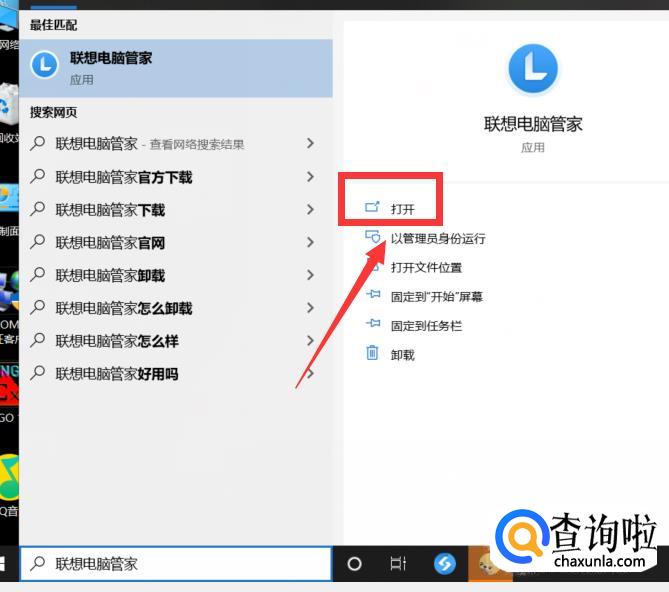Expand chevron for 联想电脑管家官方下载

coord(310,176)
